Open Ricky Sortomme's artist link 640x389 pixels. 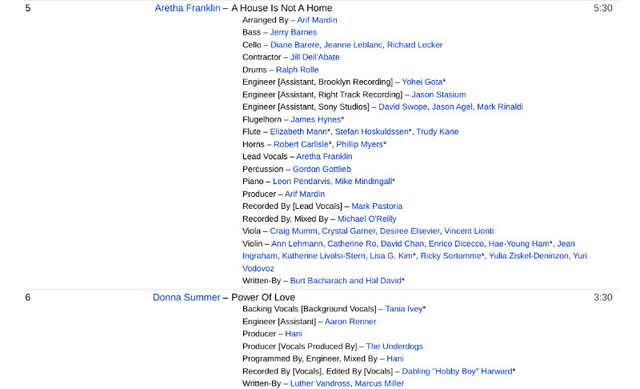pos(451,256)
